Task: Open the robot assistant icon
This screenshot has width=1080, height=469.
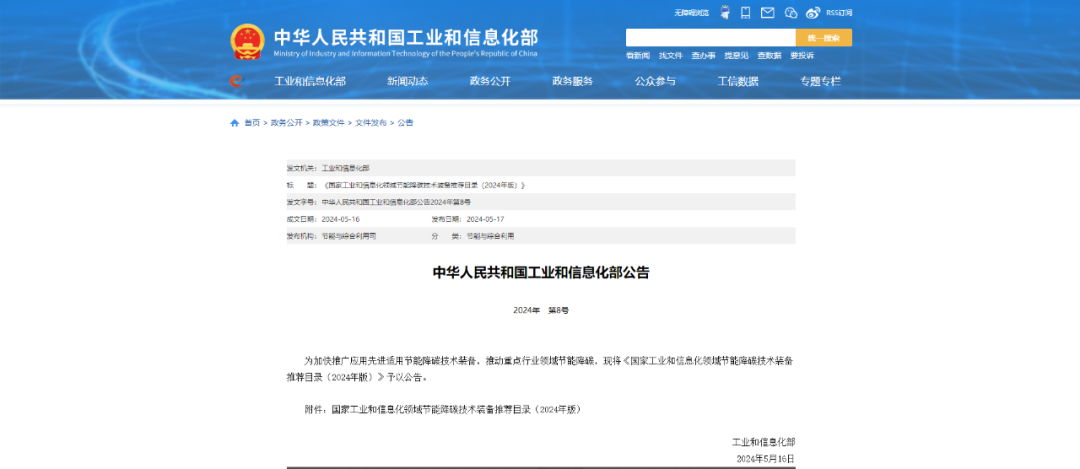Action: pyautogui.click(x=721, y=13)
